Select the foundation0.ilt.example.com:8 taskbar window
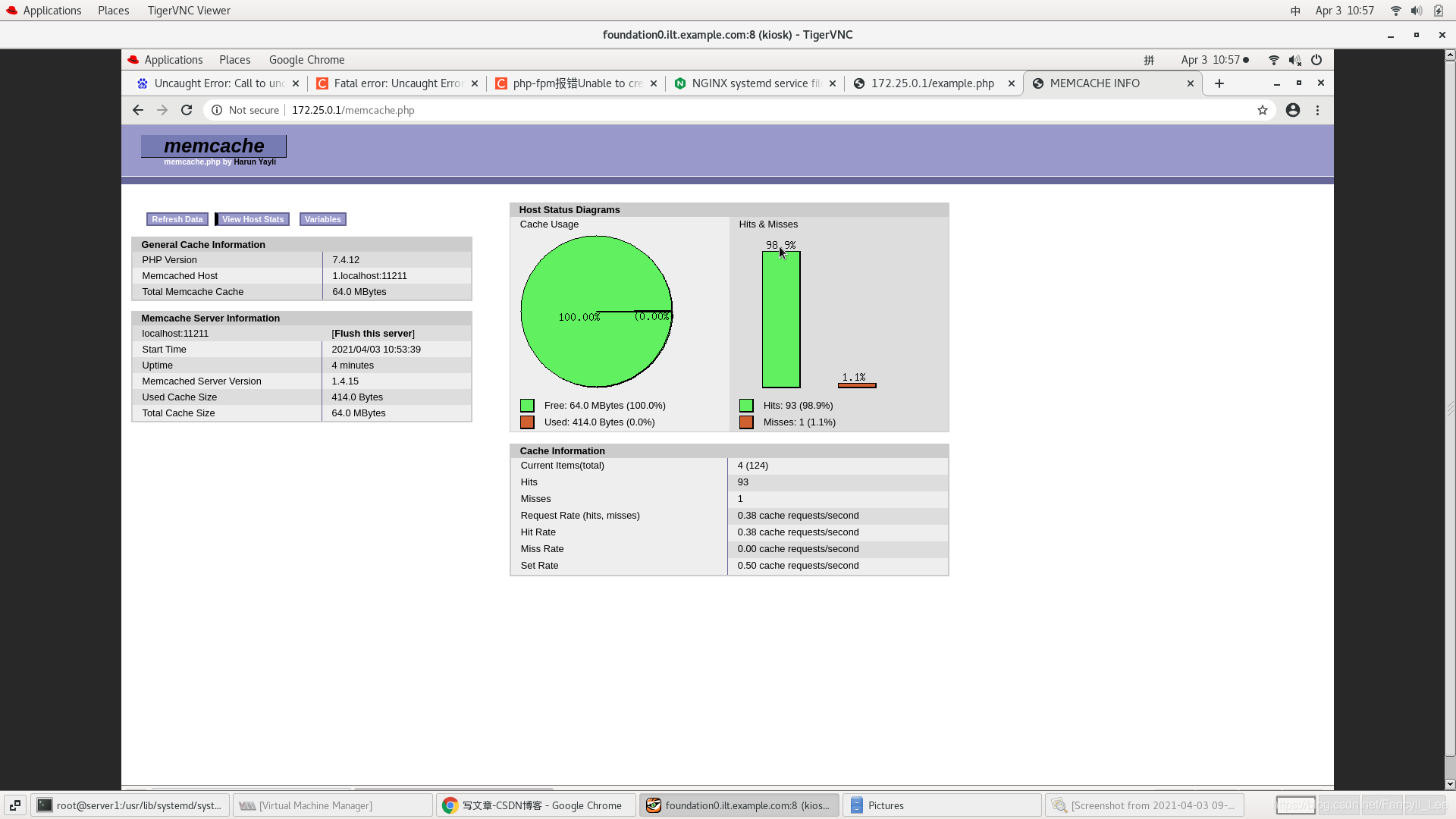This screenshot has height=819, width=1456. pyautogui.click(x=739, y=805)
